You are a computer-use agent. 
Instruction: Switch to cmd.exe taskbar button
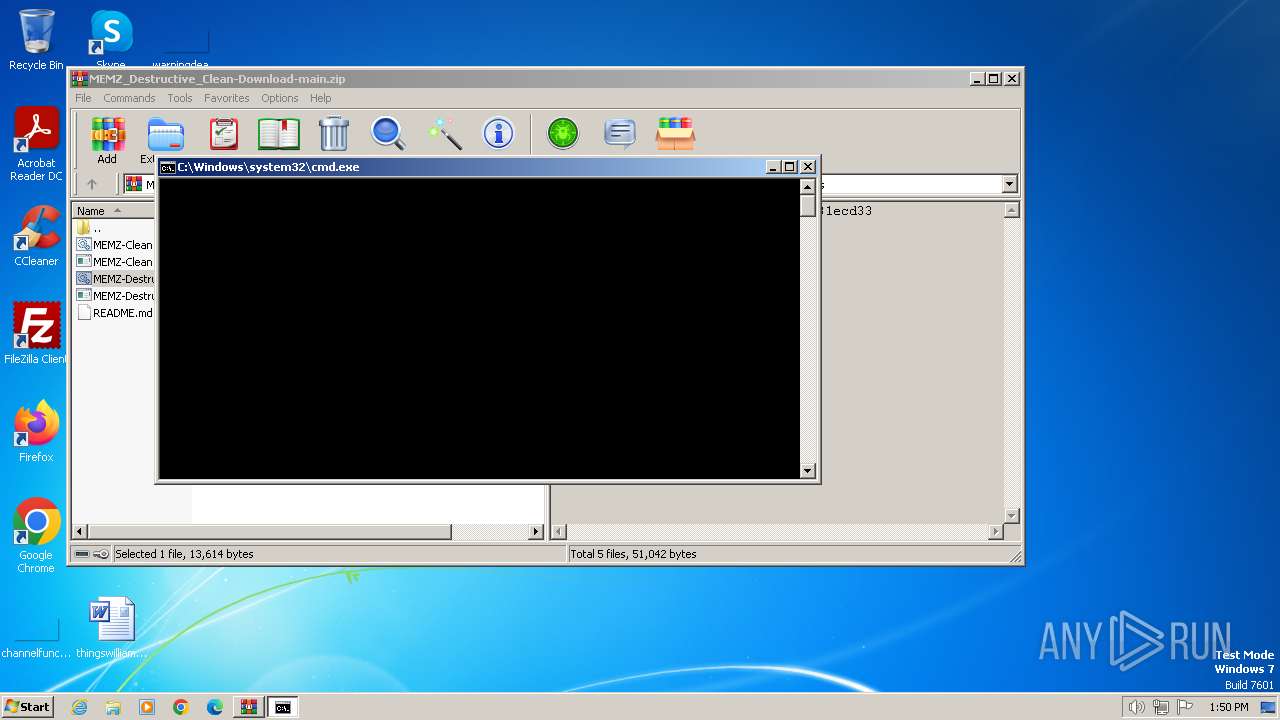click(x=283, y=707)
